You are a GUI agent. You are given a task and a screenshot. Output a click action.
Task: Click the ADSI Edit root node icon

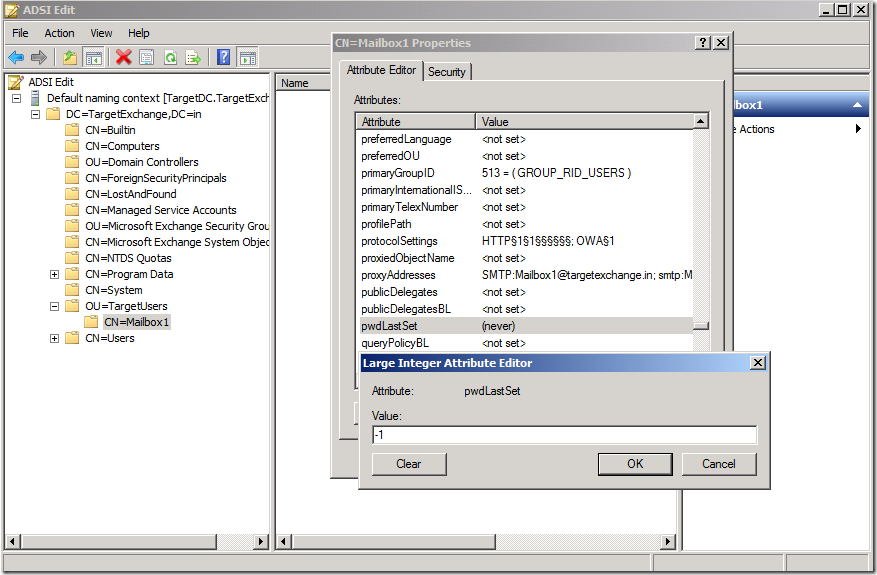[x=16, y=82]
